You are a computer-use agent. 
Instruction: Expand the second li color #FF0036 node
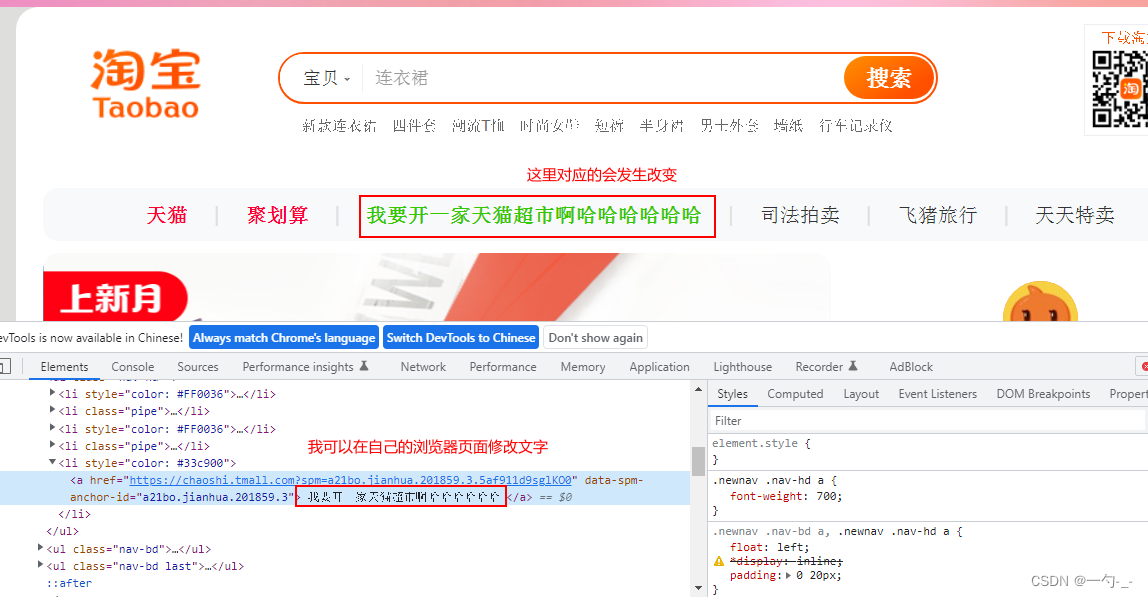[52, 428]
